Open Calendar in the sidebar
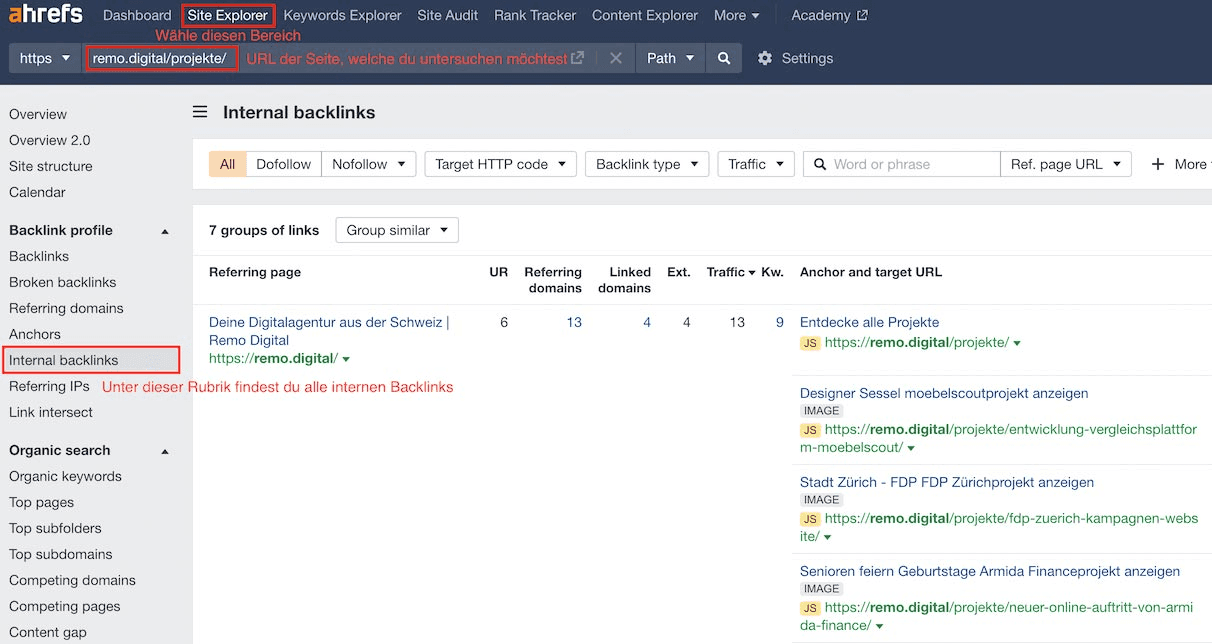1212x644 pixels. coord(37,192)
